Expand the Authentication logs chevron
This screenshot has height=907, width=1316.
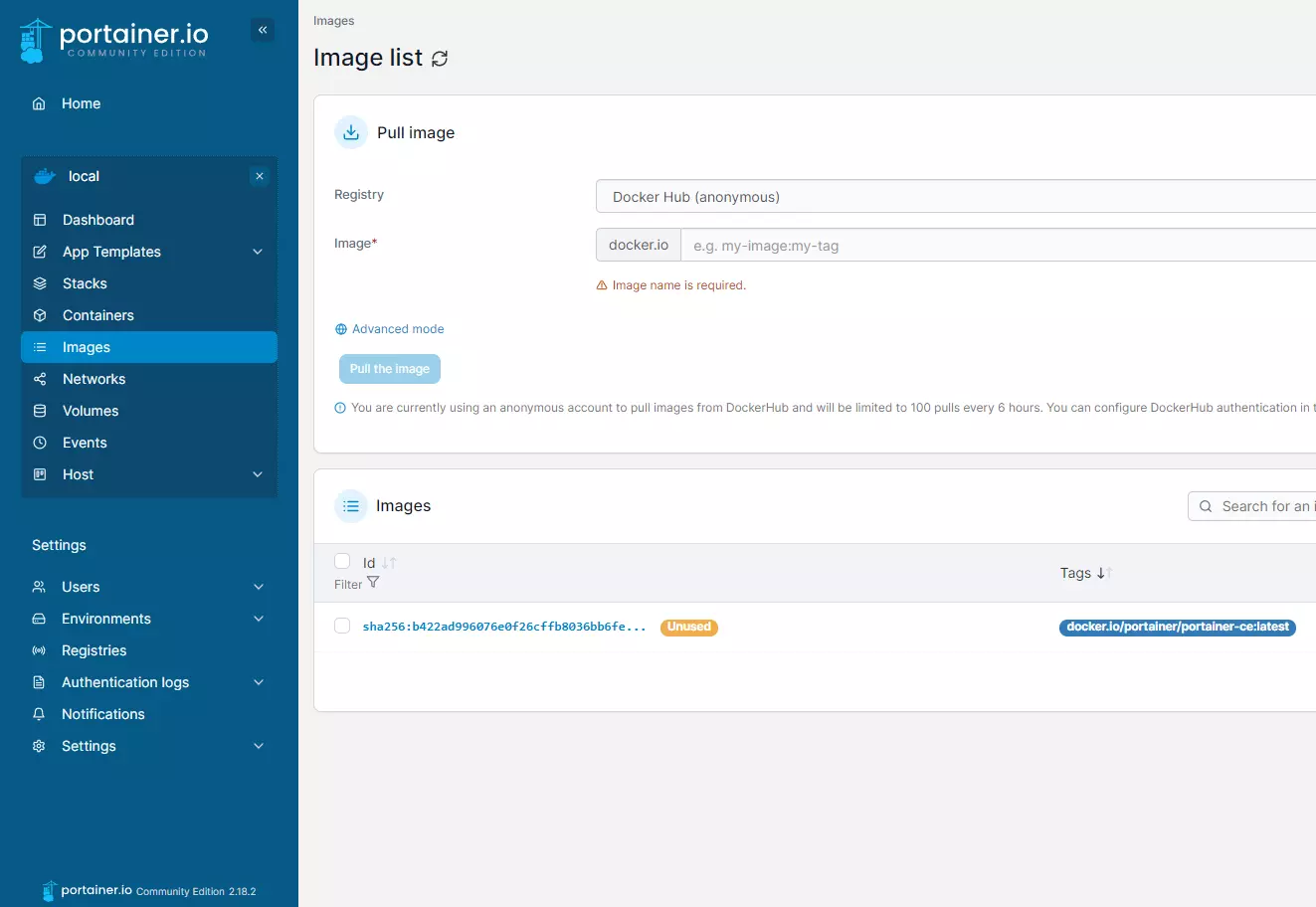(x=259, y=682)
